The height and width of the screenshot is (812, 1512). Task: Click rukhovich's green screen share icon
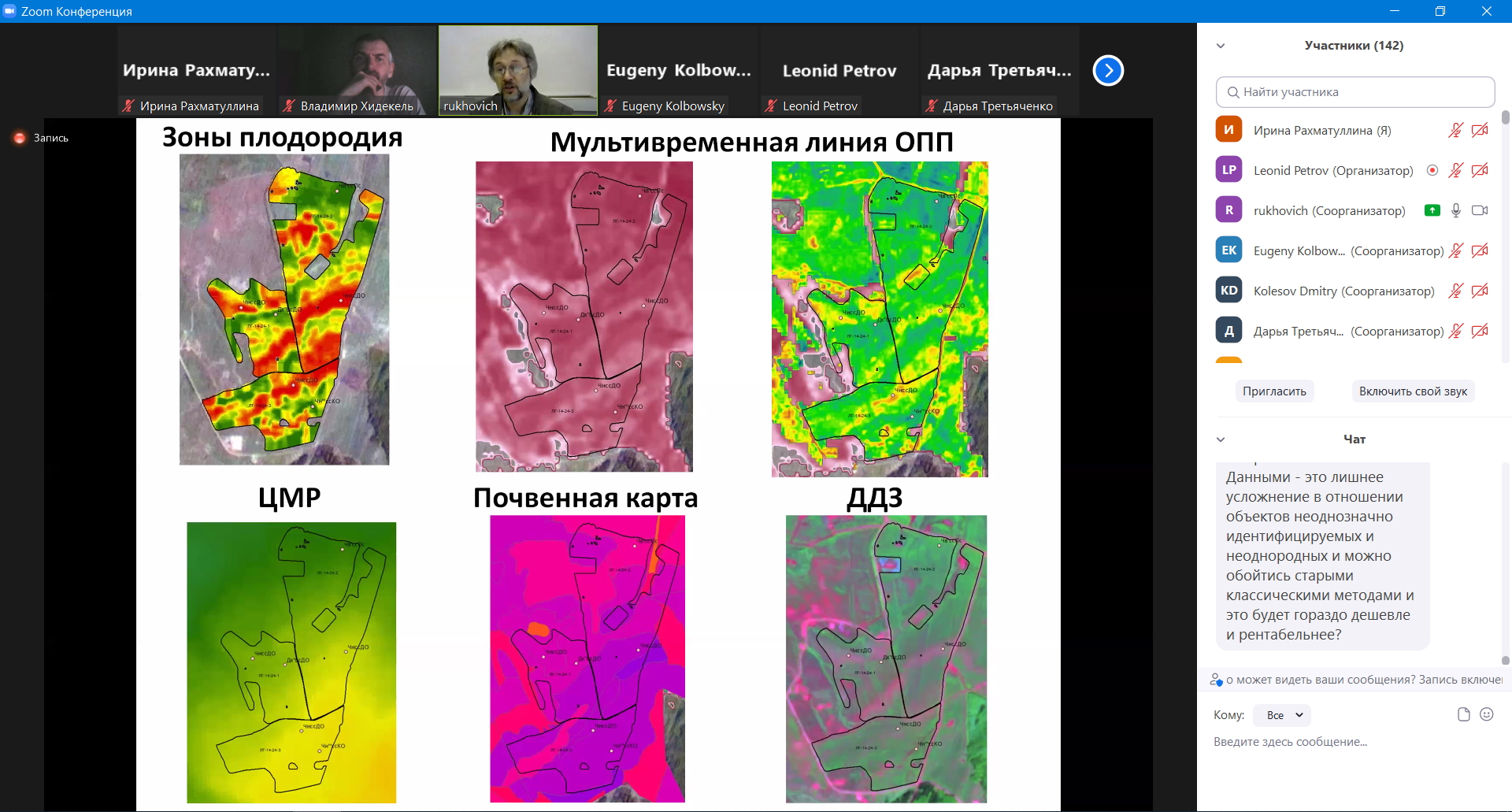[1432, 210]
